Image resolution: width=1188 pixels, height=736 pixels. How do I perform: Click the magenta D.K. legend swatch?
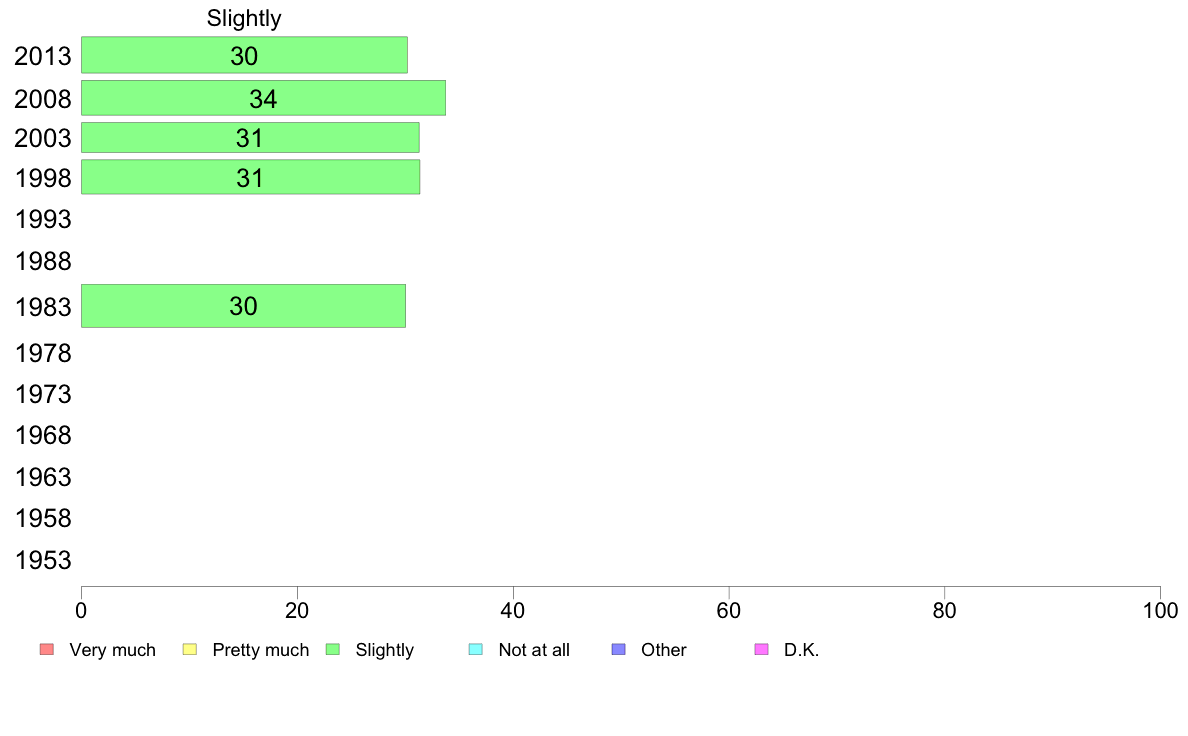coord(761,650)
